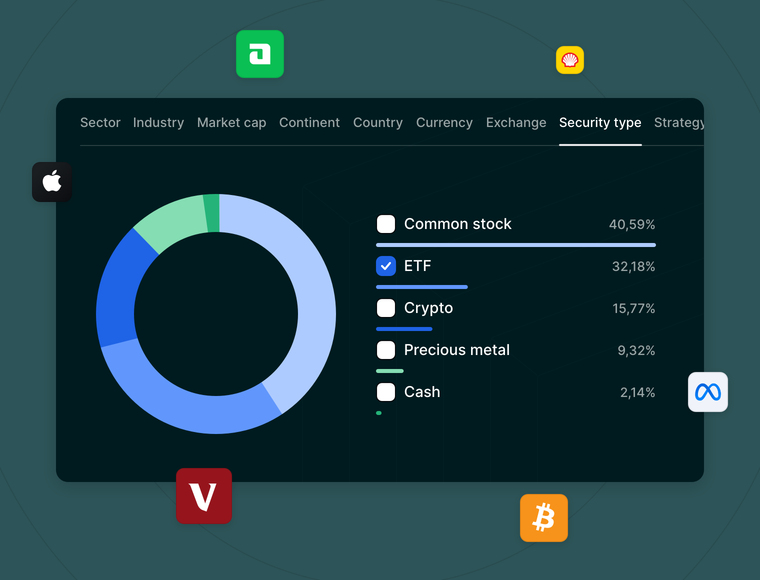Click the 40,59% value
The image size is (760, 580).
tap(632, 224)
